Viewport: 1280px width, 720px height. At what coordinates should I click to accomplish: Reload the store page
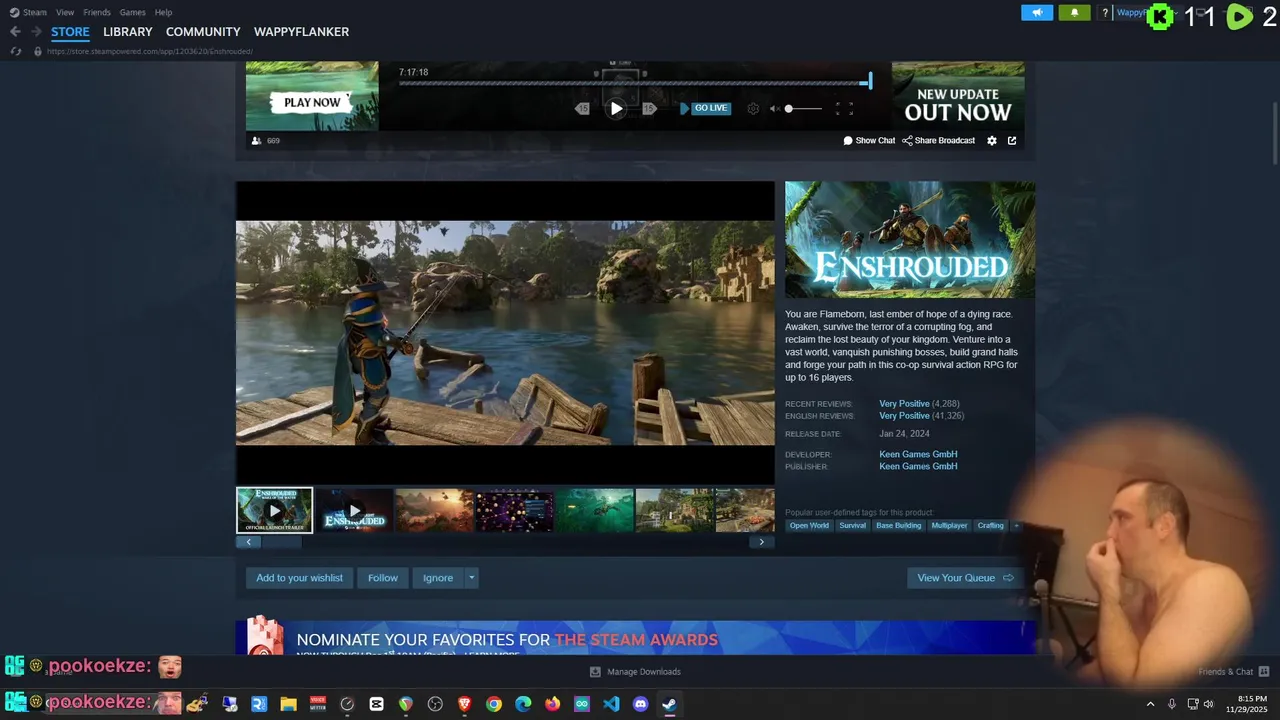point(16,51)
